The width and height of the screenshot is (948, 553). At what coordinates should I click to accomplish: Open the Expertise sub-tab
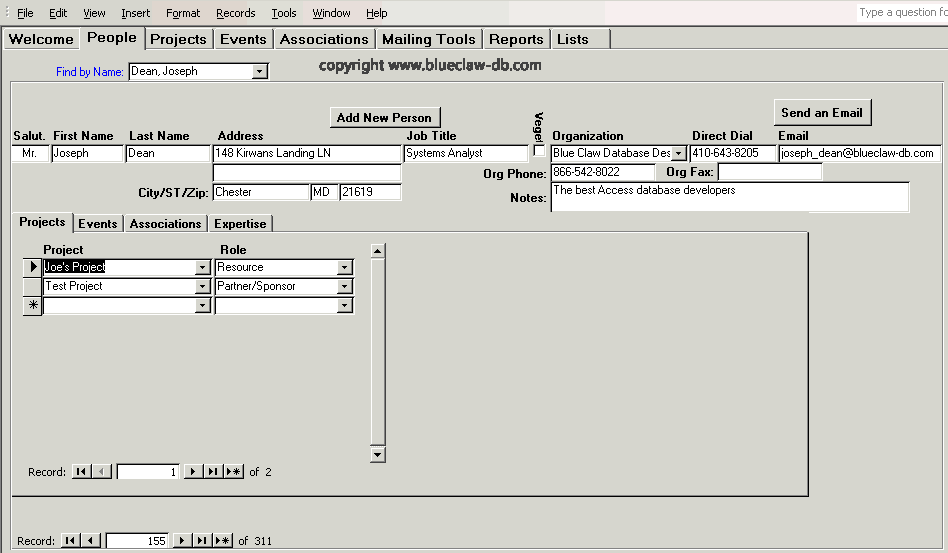240,224
